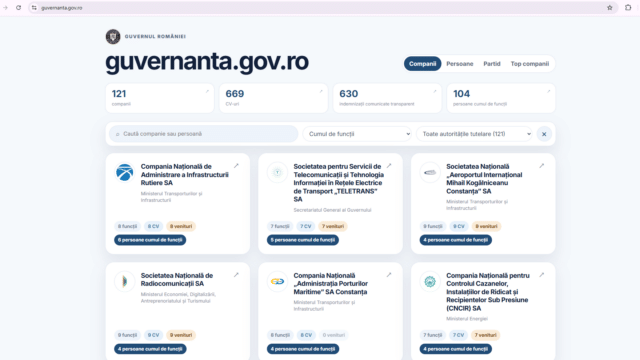This screenshot has height=360, width=640.
Task: Click 9 CV tag on Radiocomunicații card
Action: click(153, 335)
